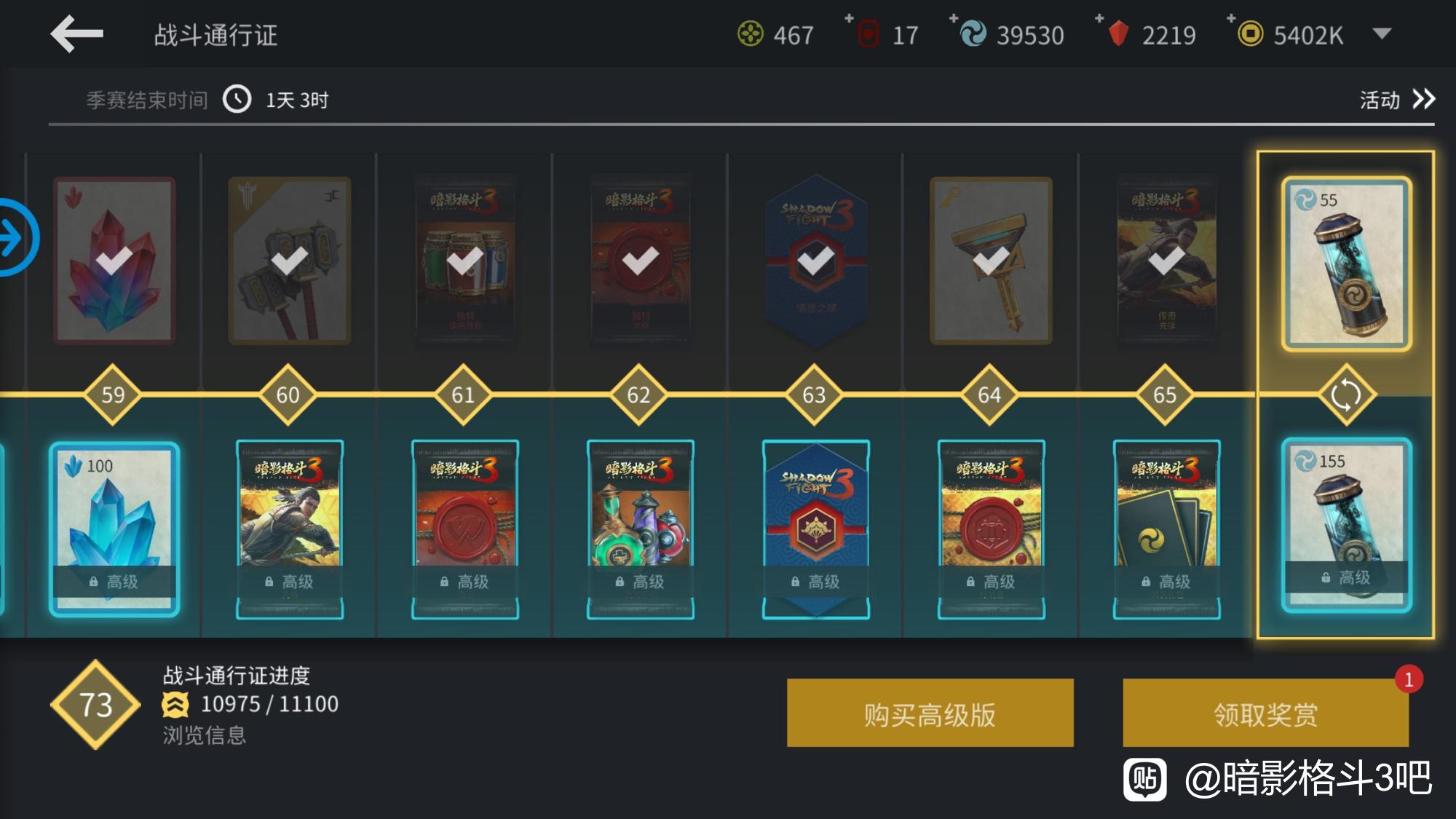Image resolution: width=1456 pixels, height=819 pixels.
Task: Open the 活动 events panel chevron
Action: (x=1423, y=100)
